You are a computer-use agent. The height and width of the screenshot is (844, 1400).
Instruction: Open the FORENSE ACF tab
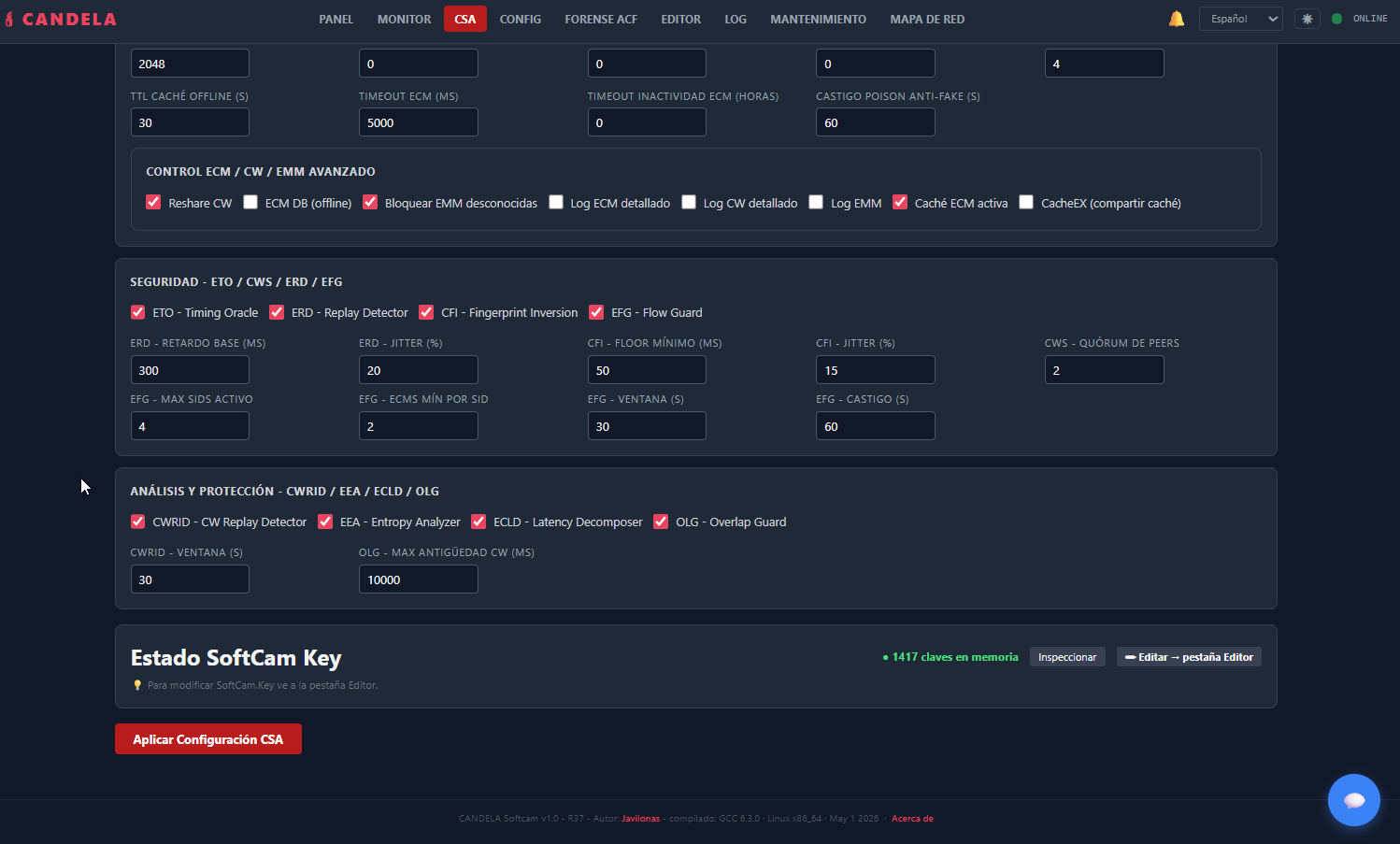tap(601, 19)
